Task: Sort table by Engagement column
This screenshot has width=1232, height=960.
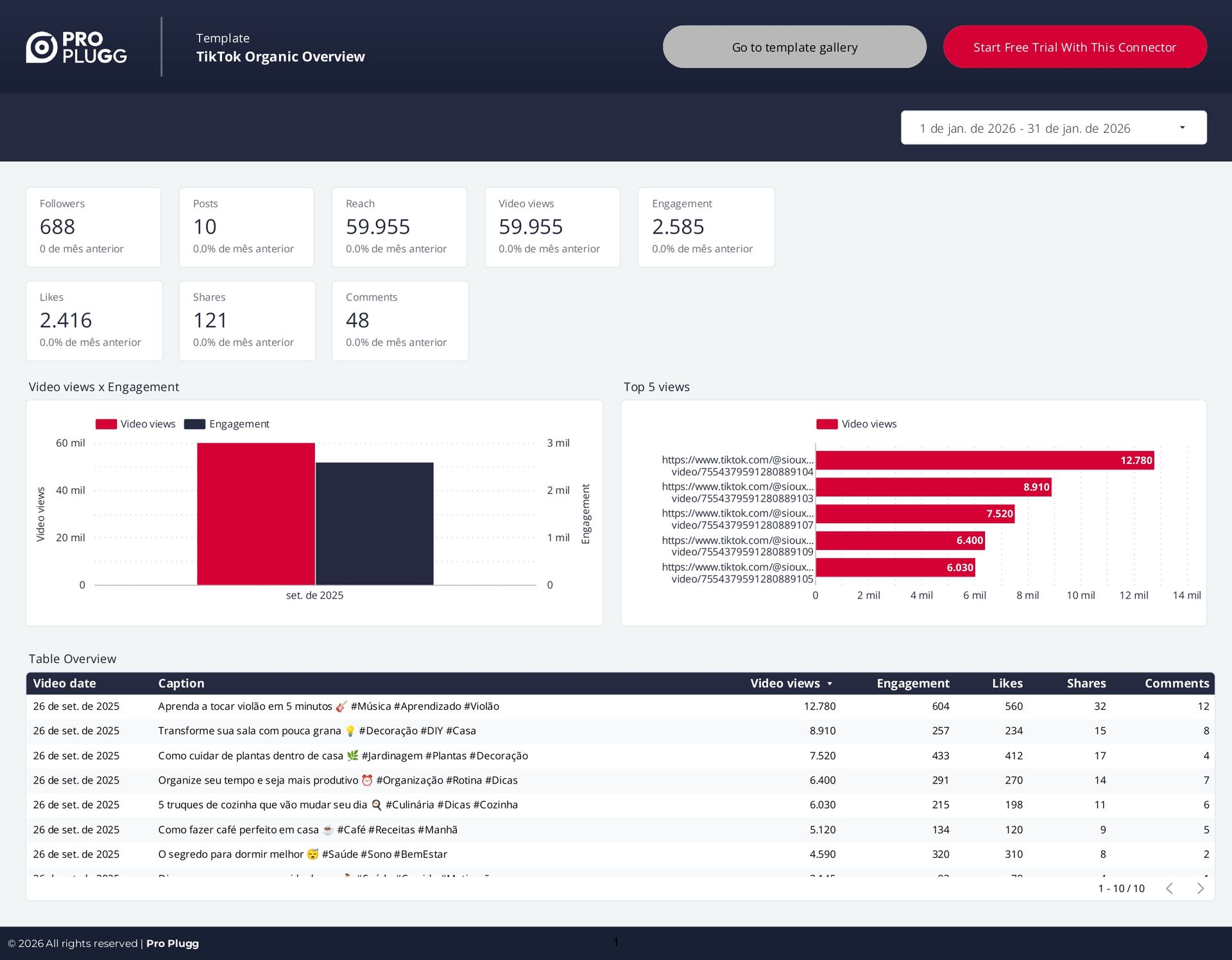Action: click(x=912, y=683)
